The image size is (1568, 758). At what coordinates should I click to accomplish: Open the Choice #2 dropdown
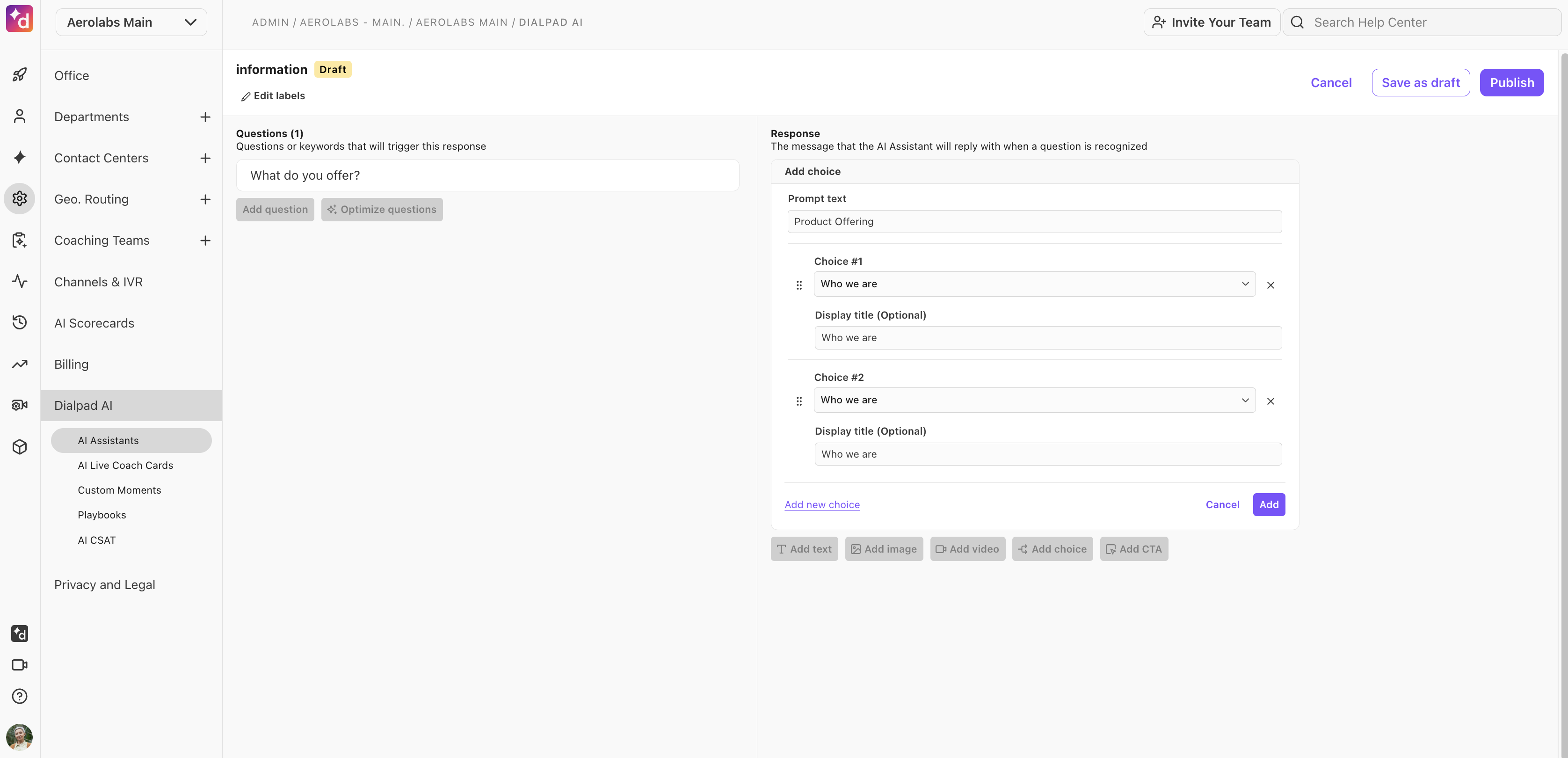click(1034, 400)
